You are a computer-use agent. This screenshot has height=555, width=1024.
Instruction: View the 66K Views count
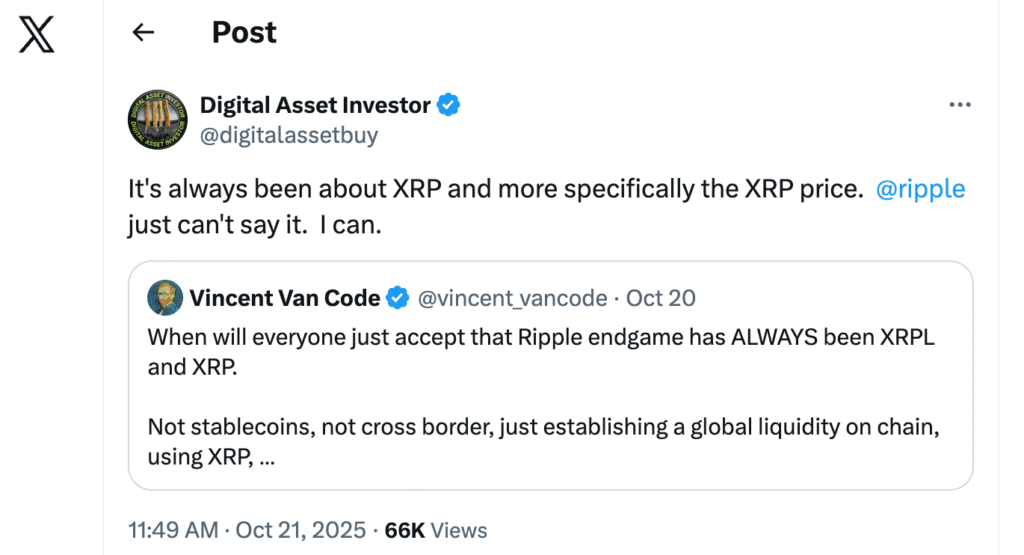436,530
